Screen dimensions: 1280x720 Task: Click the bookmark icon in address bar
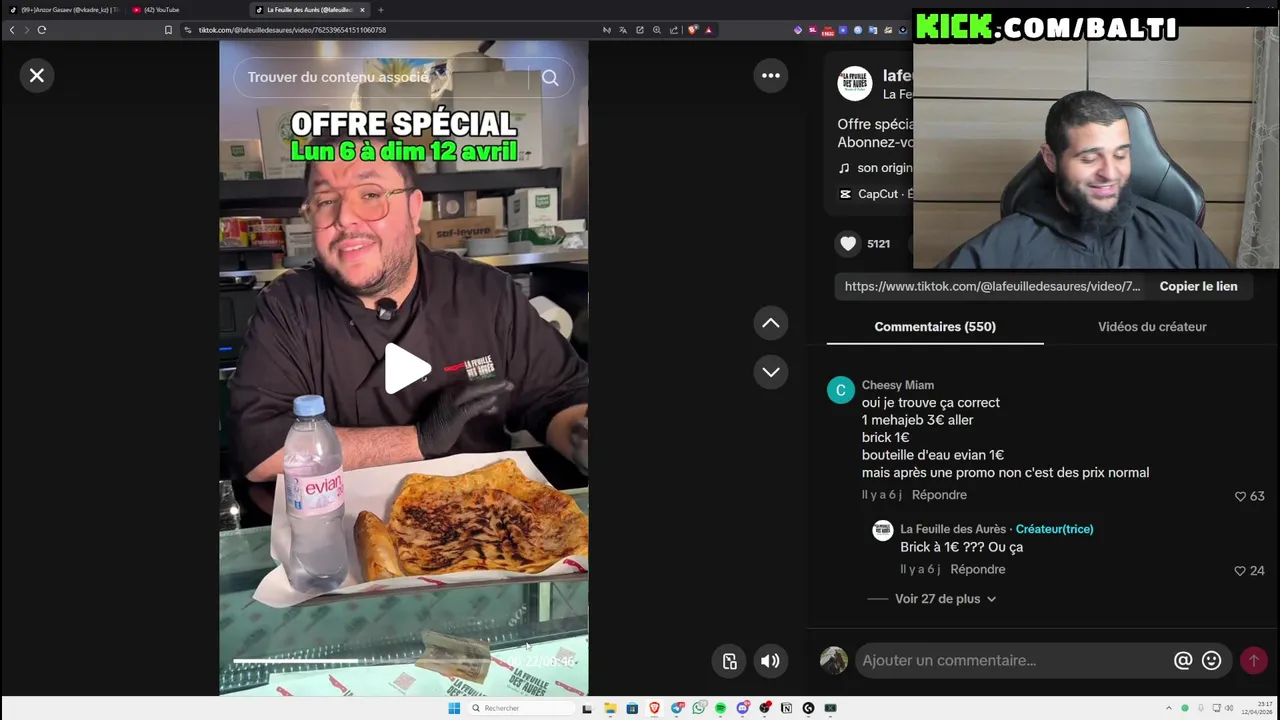coord(168,30)
